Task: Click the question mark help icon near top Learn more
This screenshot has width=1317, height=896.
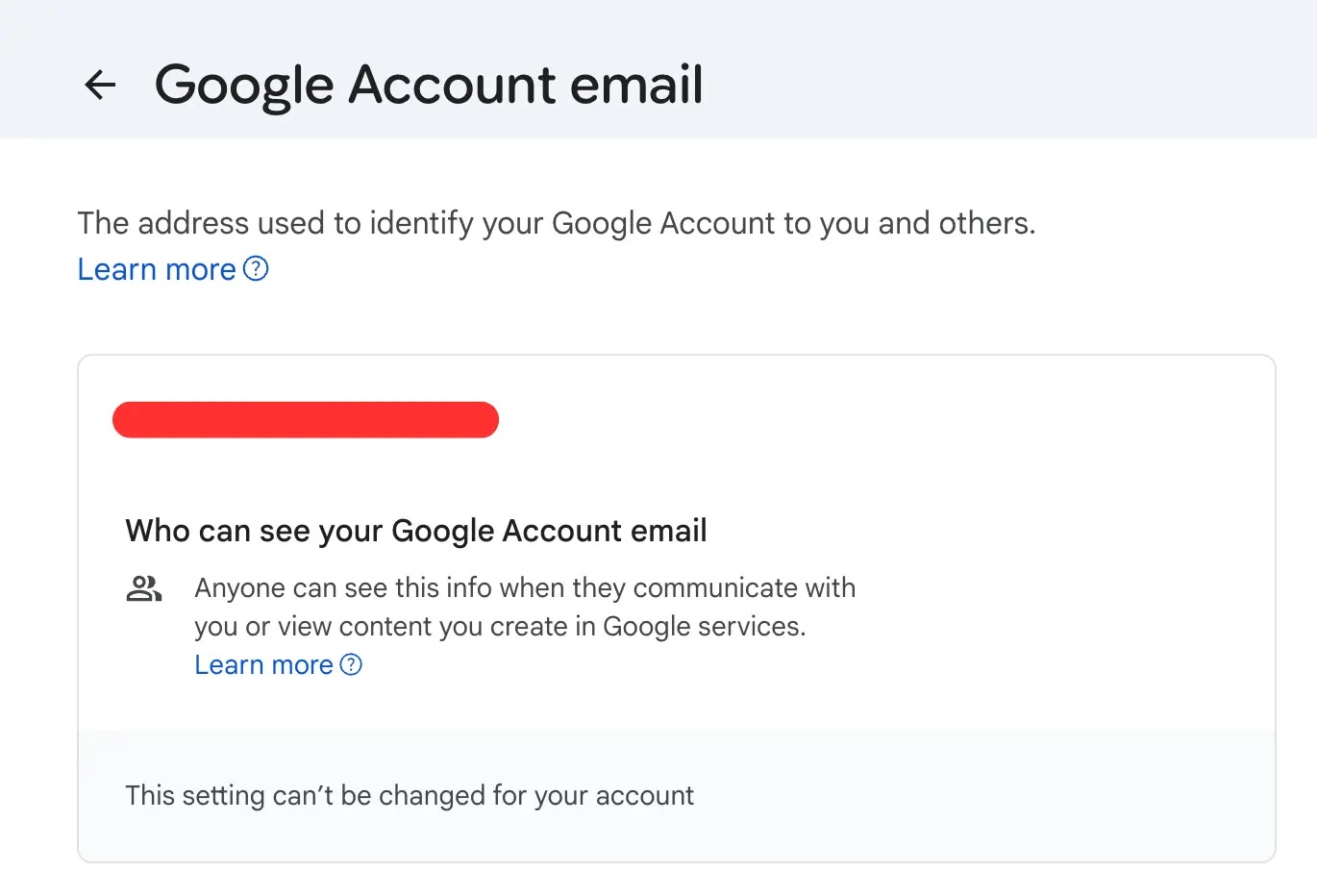Action: (x=255, y=269)
